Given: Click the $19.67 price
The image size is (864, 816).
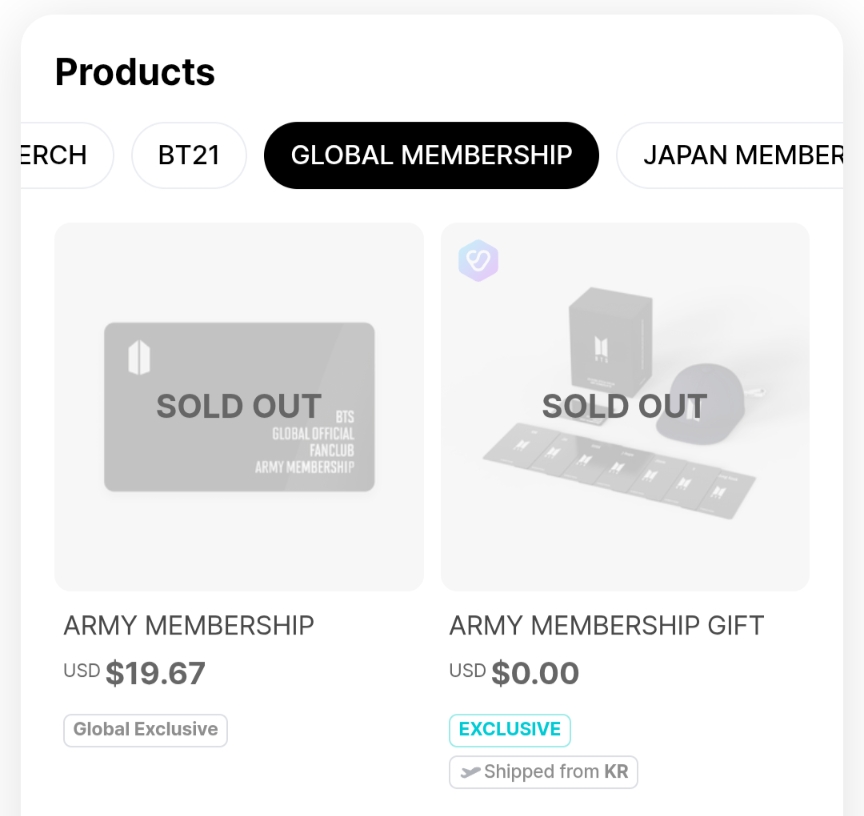Looking at the screenshot, I should (x=155, y=673).
